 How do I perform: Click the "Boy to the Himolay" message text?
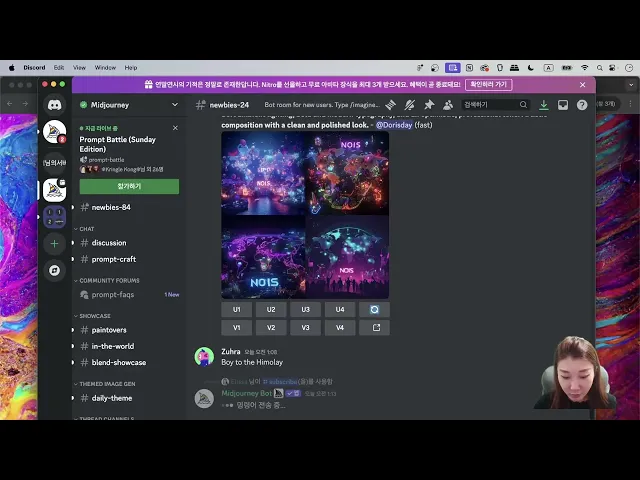coord(252,362)
